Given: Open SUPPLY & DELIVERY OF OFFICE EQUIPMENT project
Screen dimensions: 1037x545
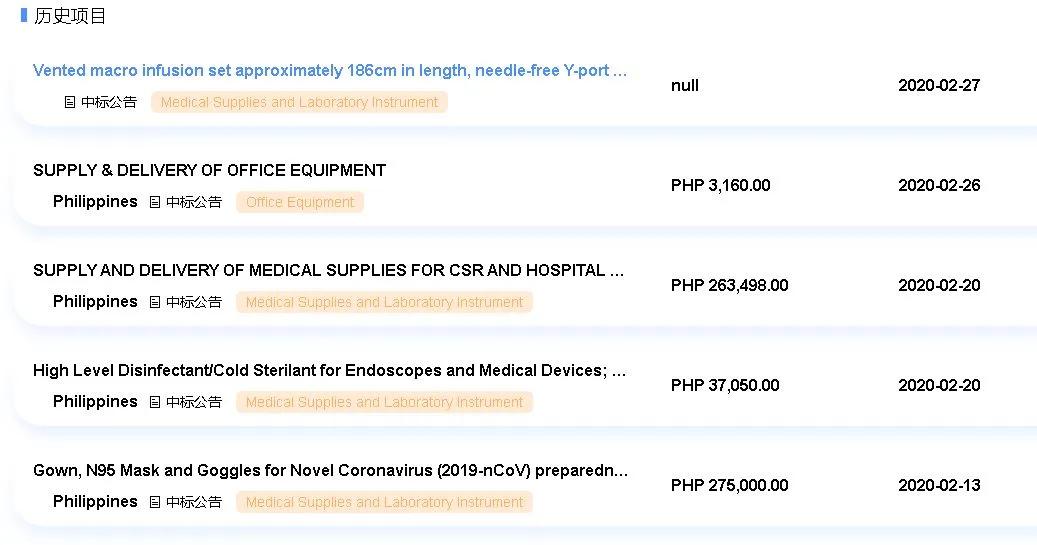Looking at the screenshot, I should click(x=209, y=170).
